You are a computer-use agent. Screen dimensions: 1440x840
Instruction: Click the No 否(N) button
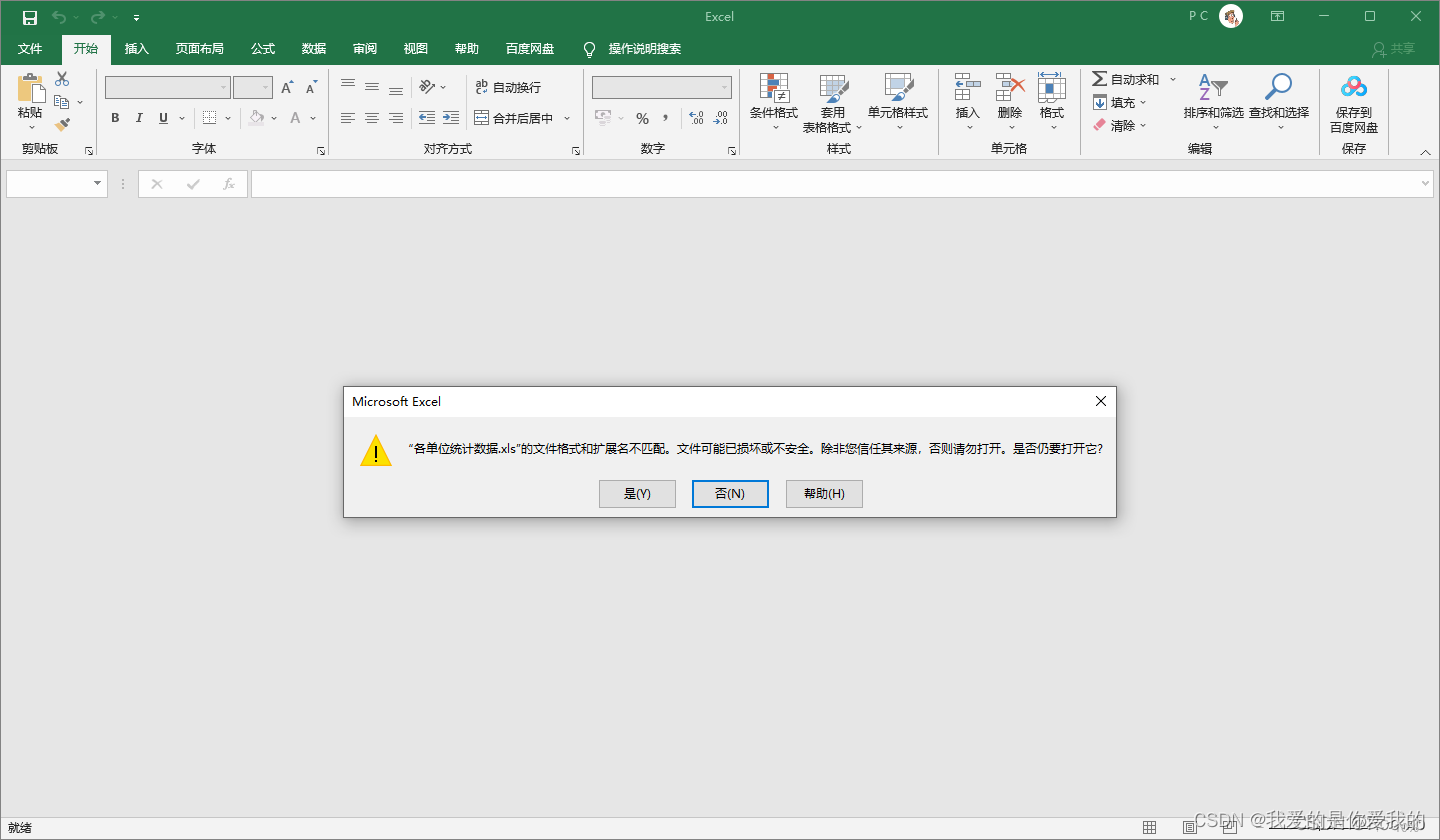pos(730,494)
